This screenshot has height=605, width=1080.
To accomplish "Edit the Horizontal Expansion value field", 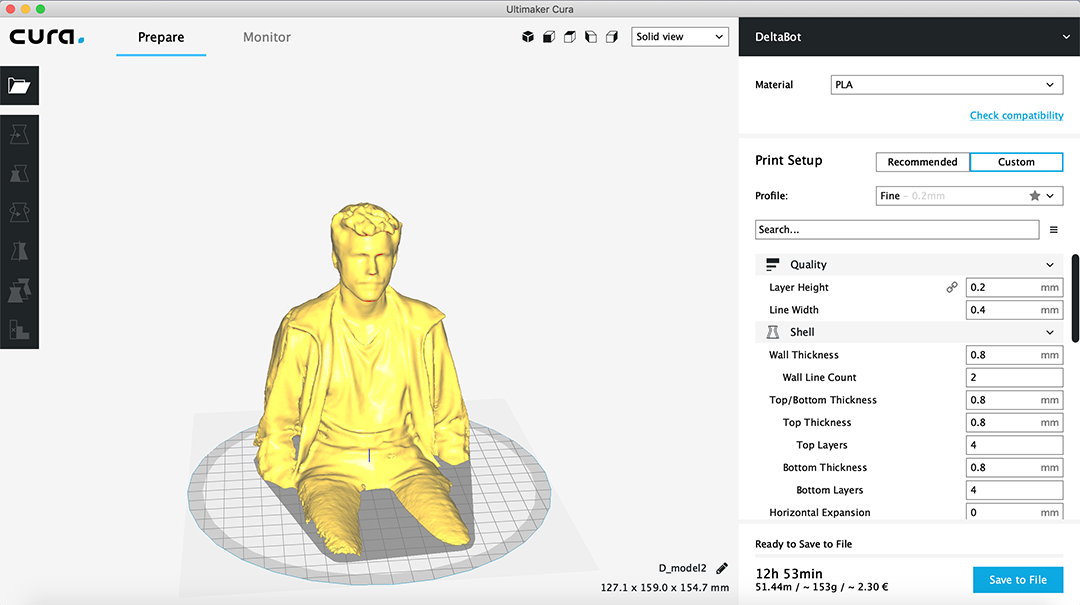I will [1014, 511].
